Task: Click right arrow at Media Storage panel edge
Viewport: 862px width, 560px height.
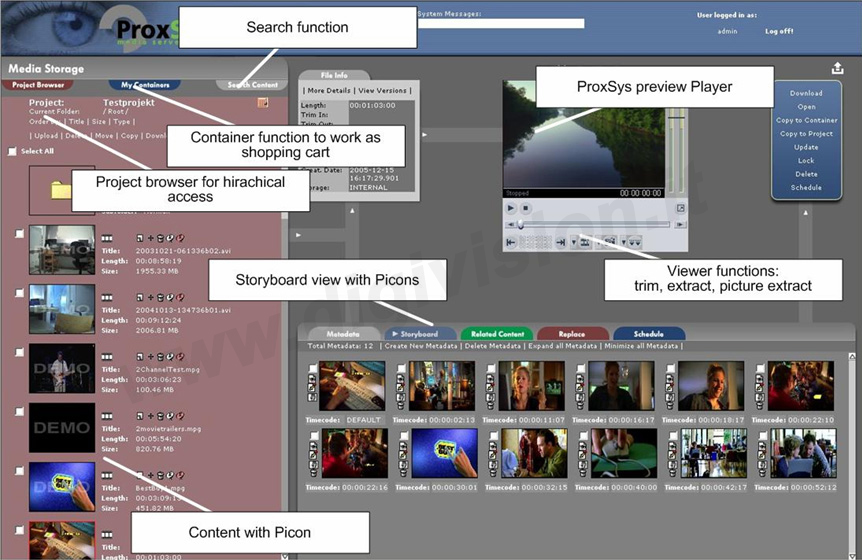Action: 298,235
